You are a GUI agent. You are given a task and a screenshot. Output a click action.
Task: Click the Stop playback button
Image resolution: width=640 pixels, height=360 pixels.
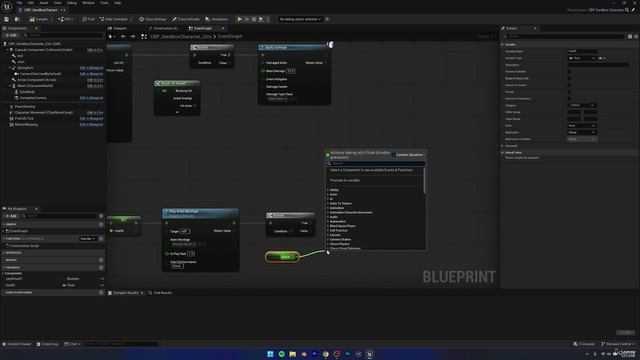(254, 19)
